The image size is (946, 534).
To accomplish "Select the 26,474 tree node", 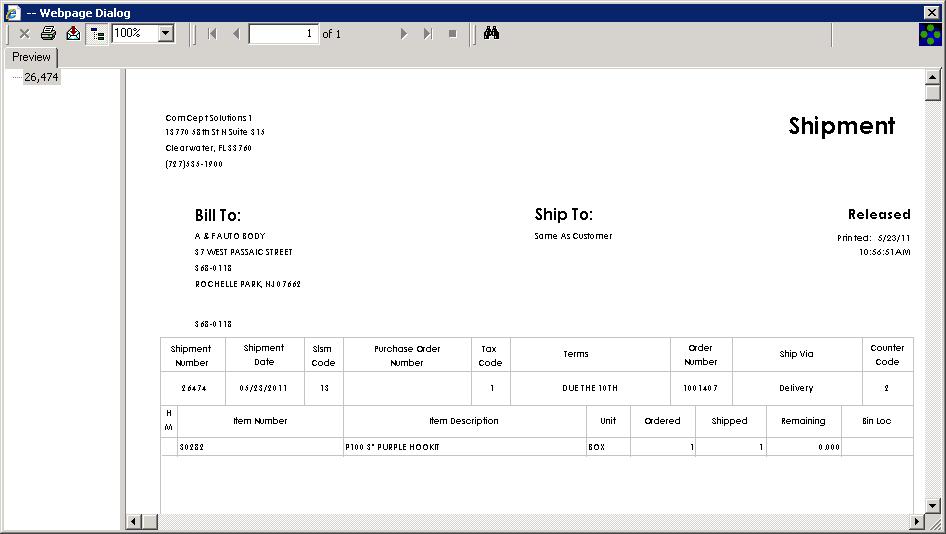I will [41, 77].
